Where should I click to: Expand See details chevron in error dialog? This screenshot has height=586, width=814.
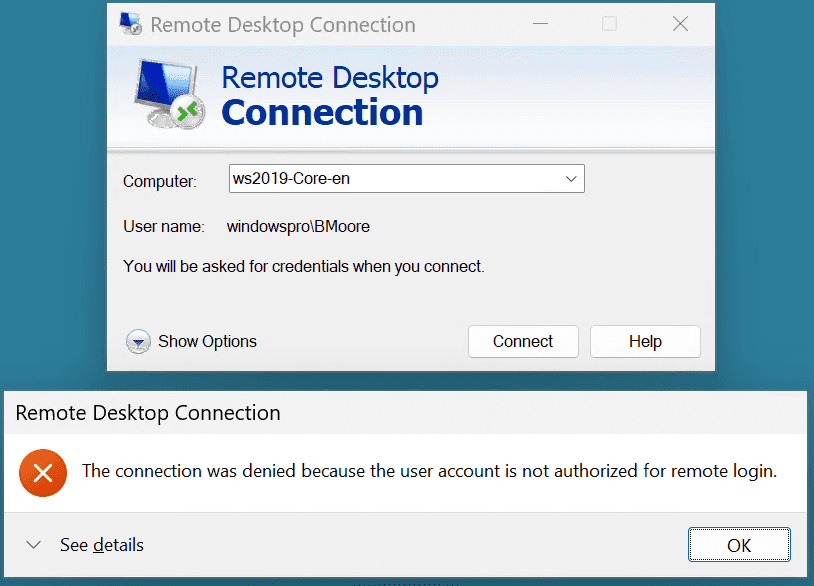[x=34, y=545]
